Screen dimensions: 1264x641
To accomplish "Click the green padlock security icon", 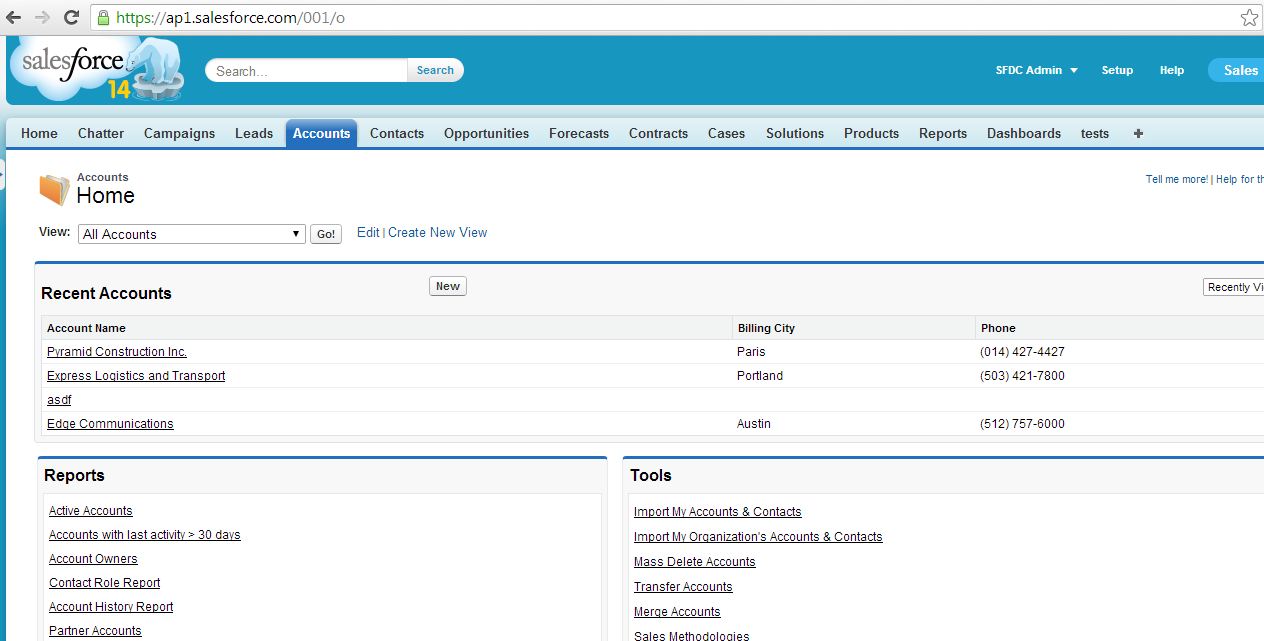I will tap(102, 18).
